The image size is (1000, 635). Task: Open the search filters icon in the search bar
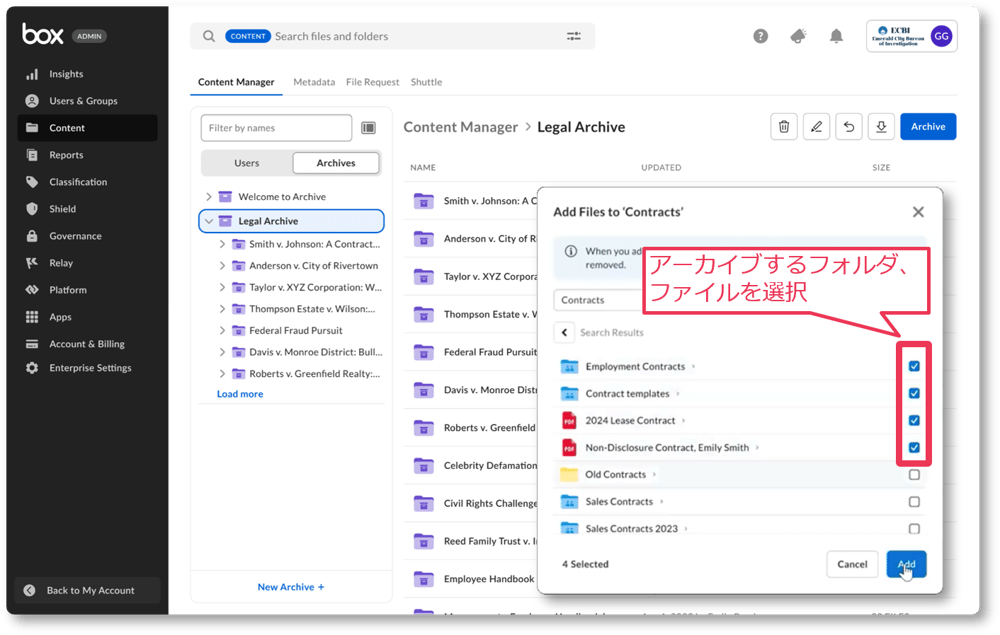(x=573, y=35)
